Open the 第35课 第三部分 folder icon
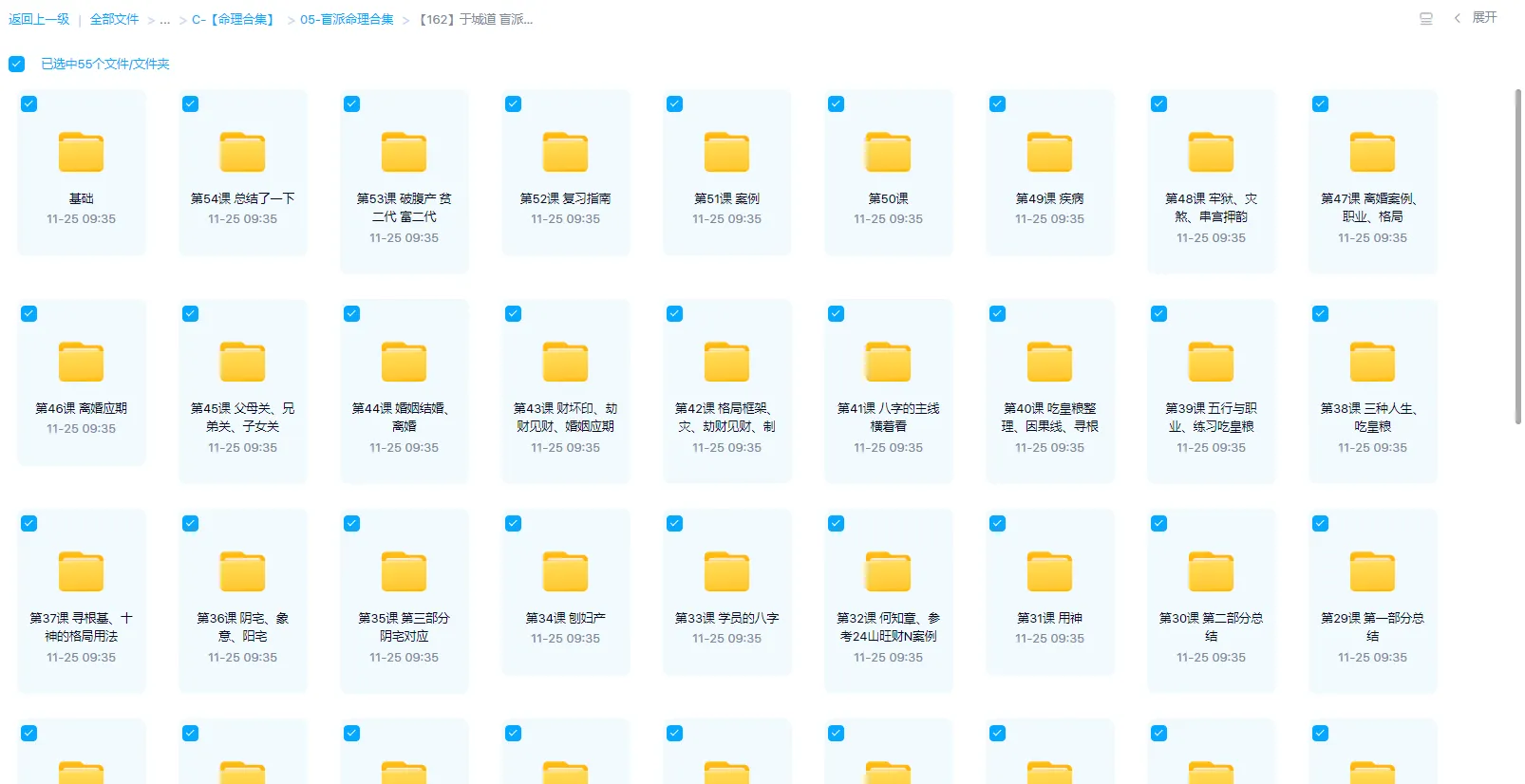This screenshot has height=784, width=1525. click(404, 571)
